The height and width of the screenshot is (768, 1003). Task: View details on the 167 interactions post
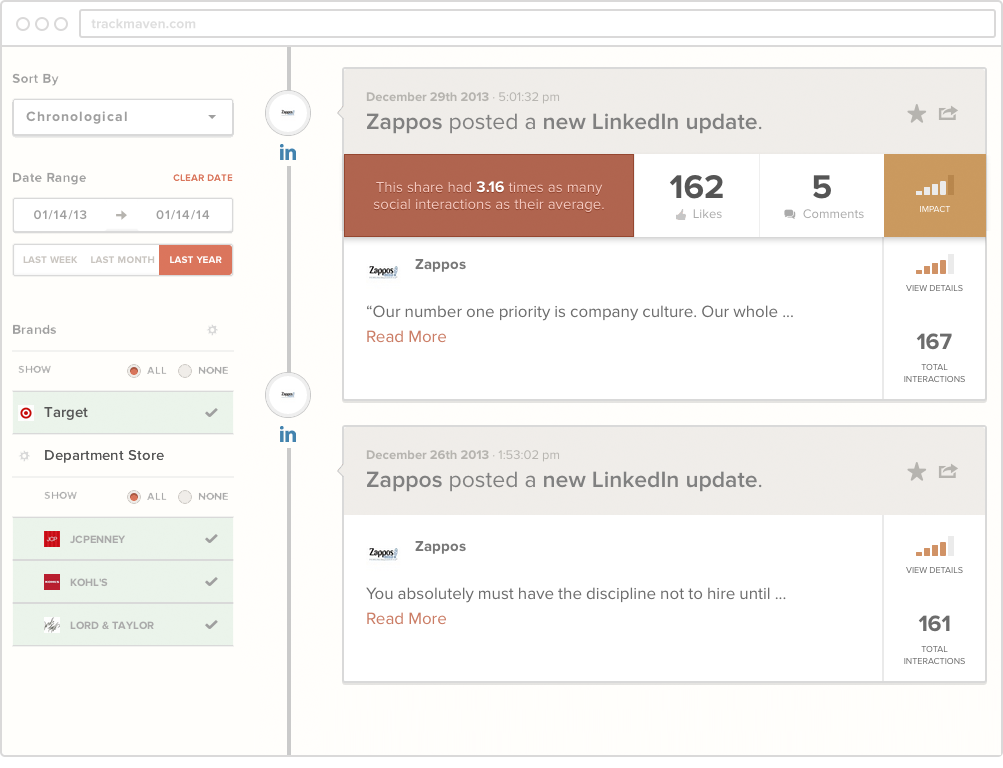tap(934, 274)
